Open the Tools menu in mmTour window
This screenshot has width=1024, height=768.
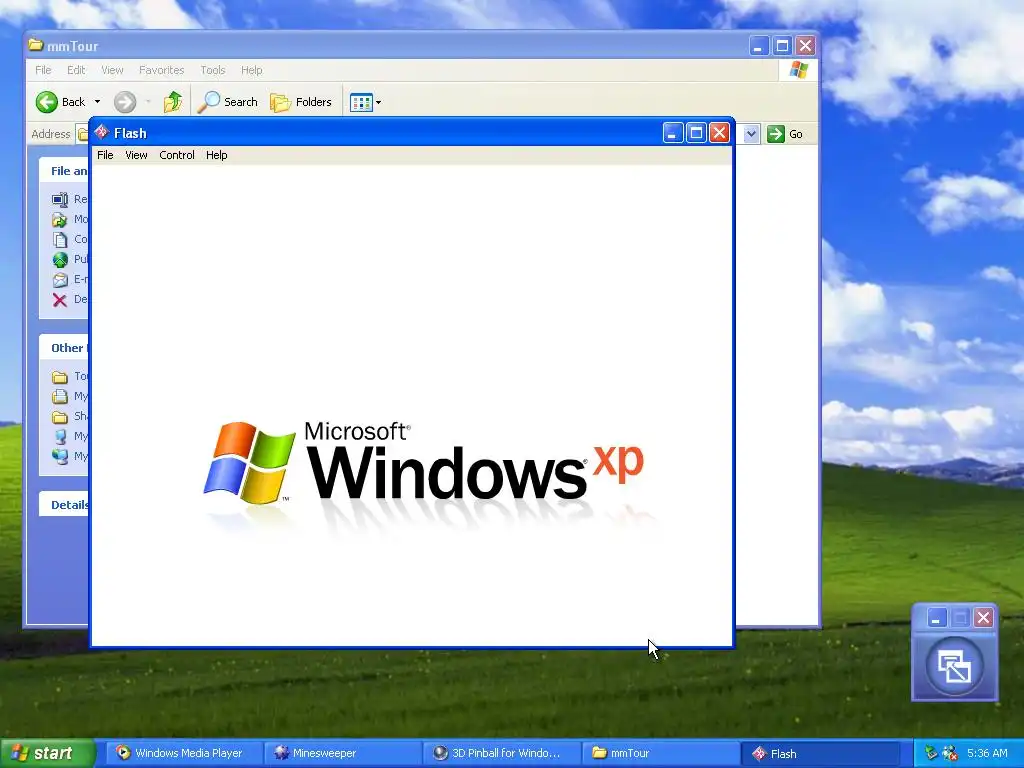tap(212, 70)
